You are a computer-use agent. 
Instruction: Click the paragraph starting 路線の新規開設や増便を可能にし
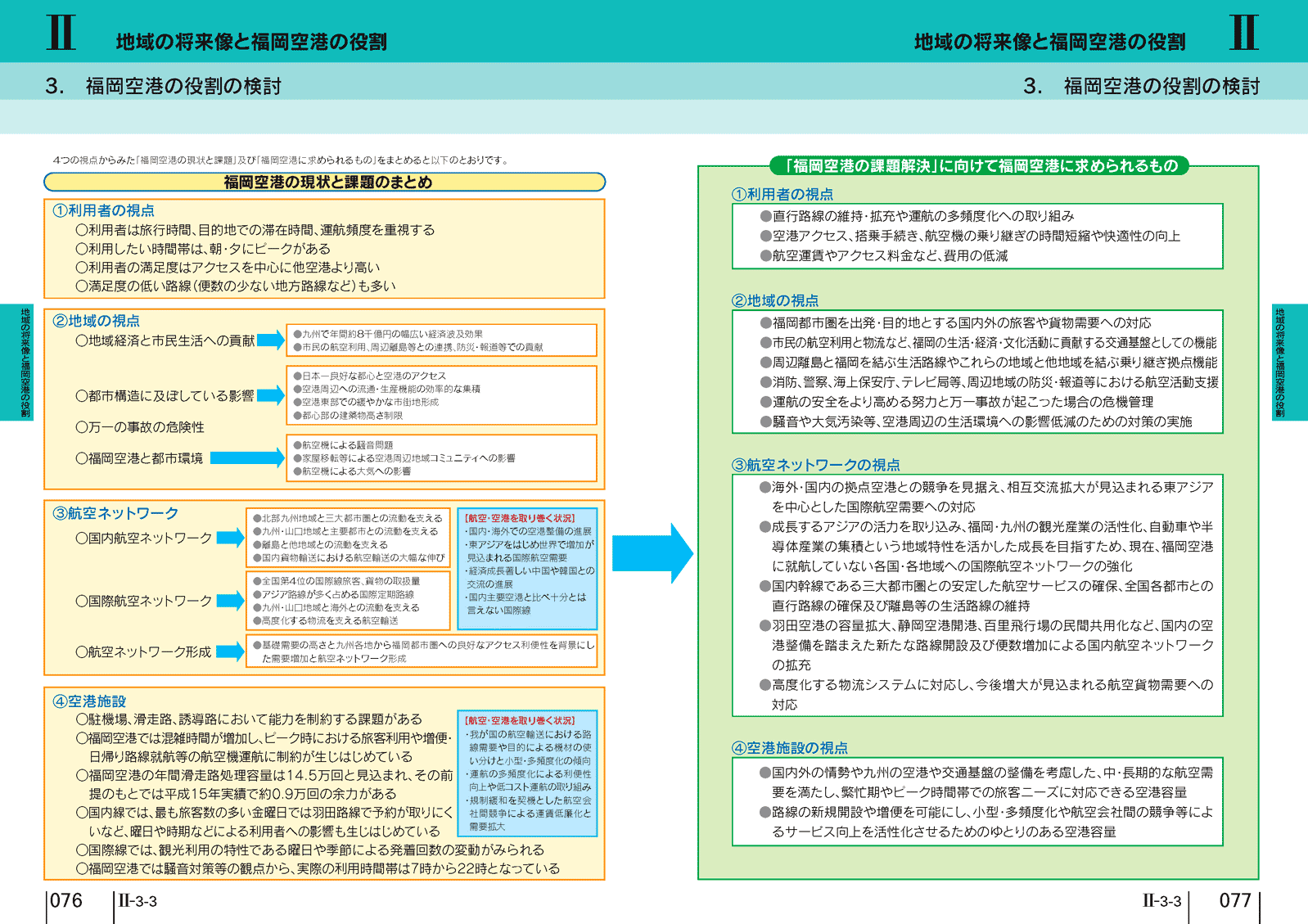986,822
